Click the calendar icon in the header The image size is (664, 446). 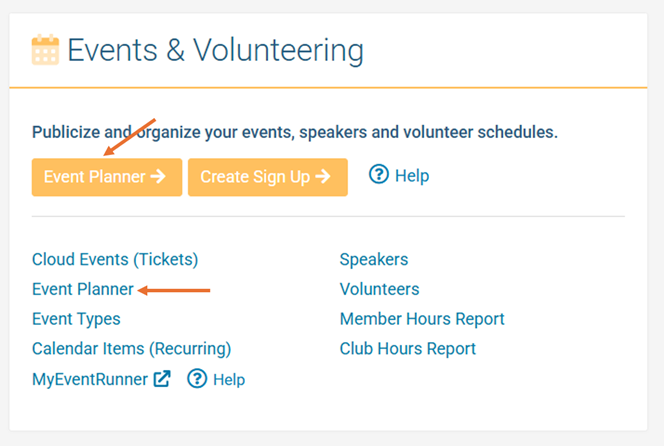coord(45,49)
